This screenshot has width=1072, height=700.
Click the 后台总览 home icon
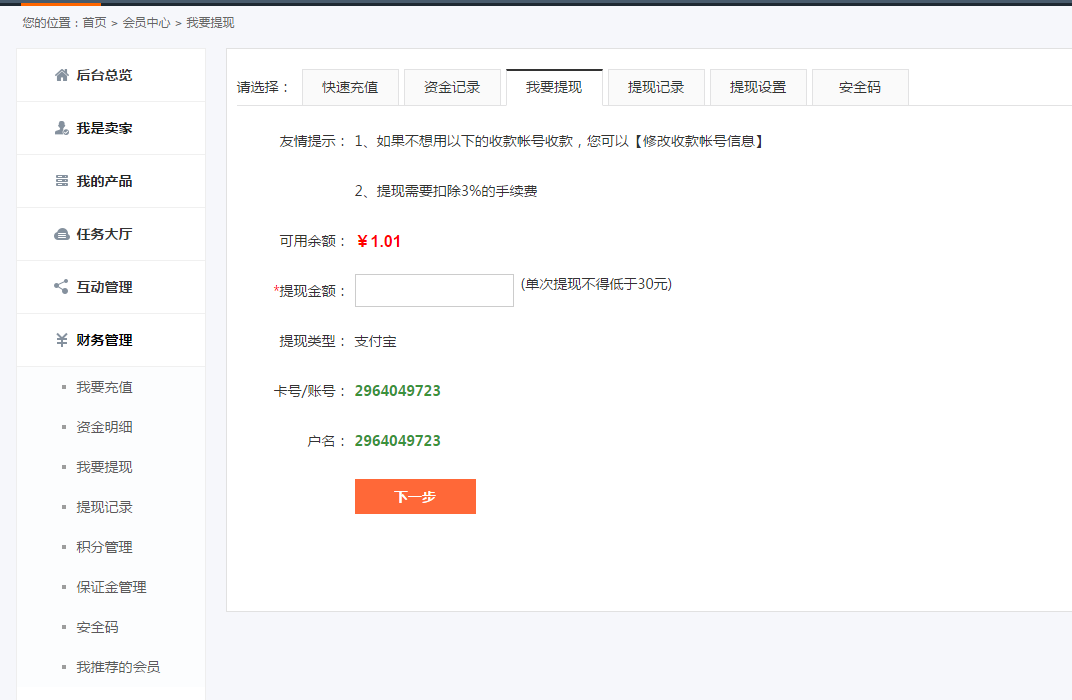pyautogui.click(x=62, y=74)
